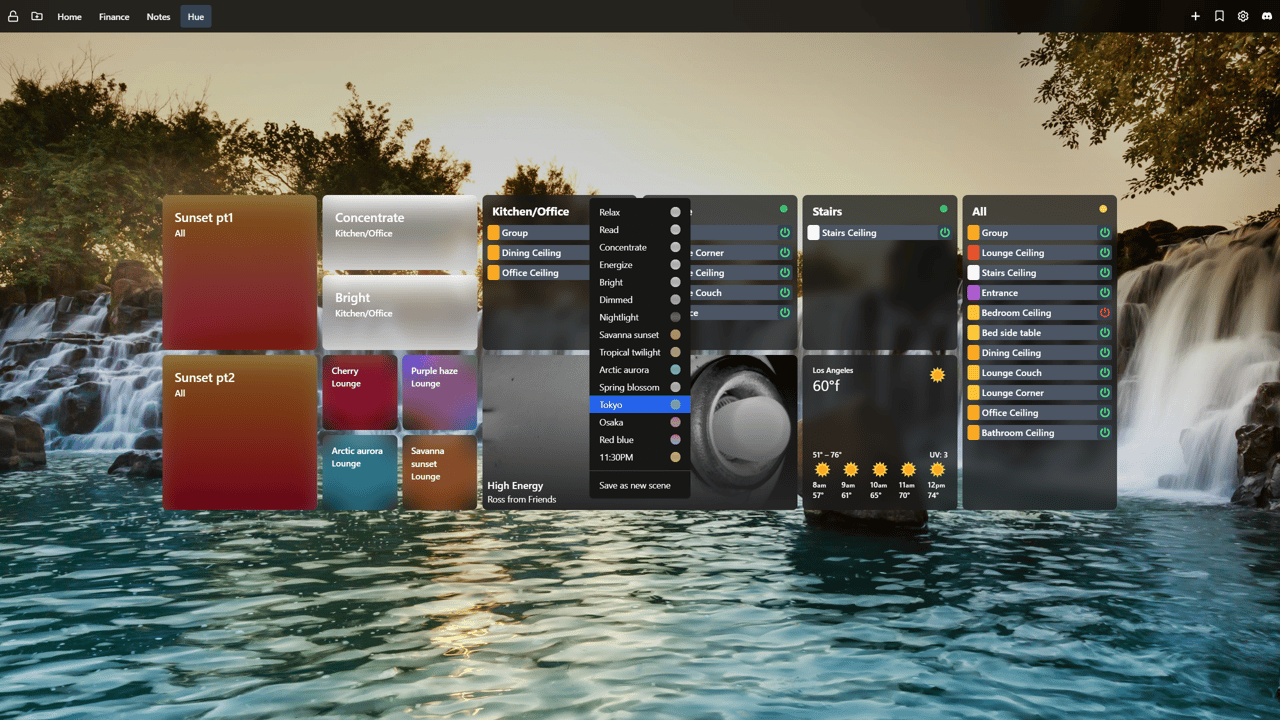Click the new folder icon
Image resolution: width=1280 pixels, height=720 pixels.
point(37,17)
